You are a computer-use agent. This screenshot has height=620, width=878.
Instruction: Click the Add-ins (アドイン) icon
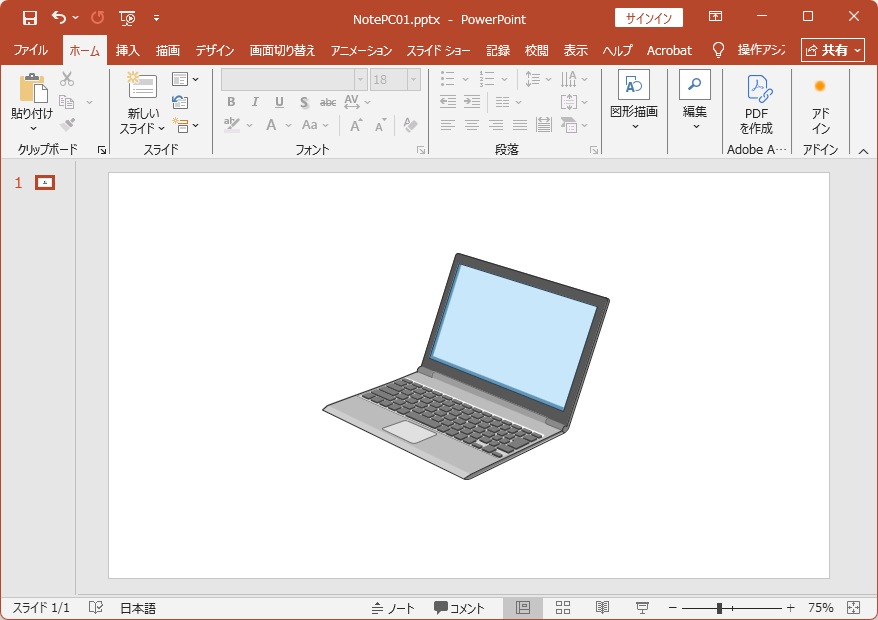pyautogui.click(x=820, y=105)
